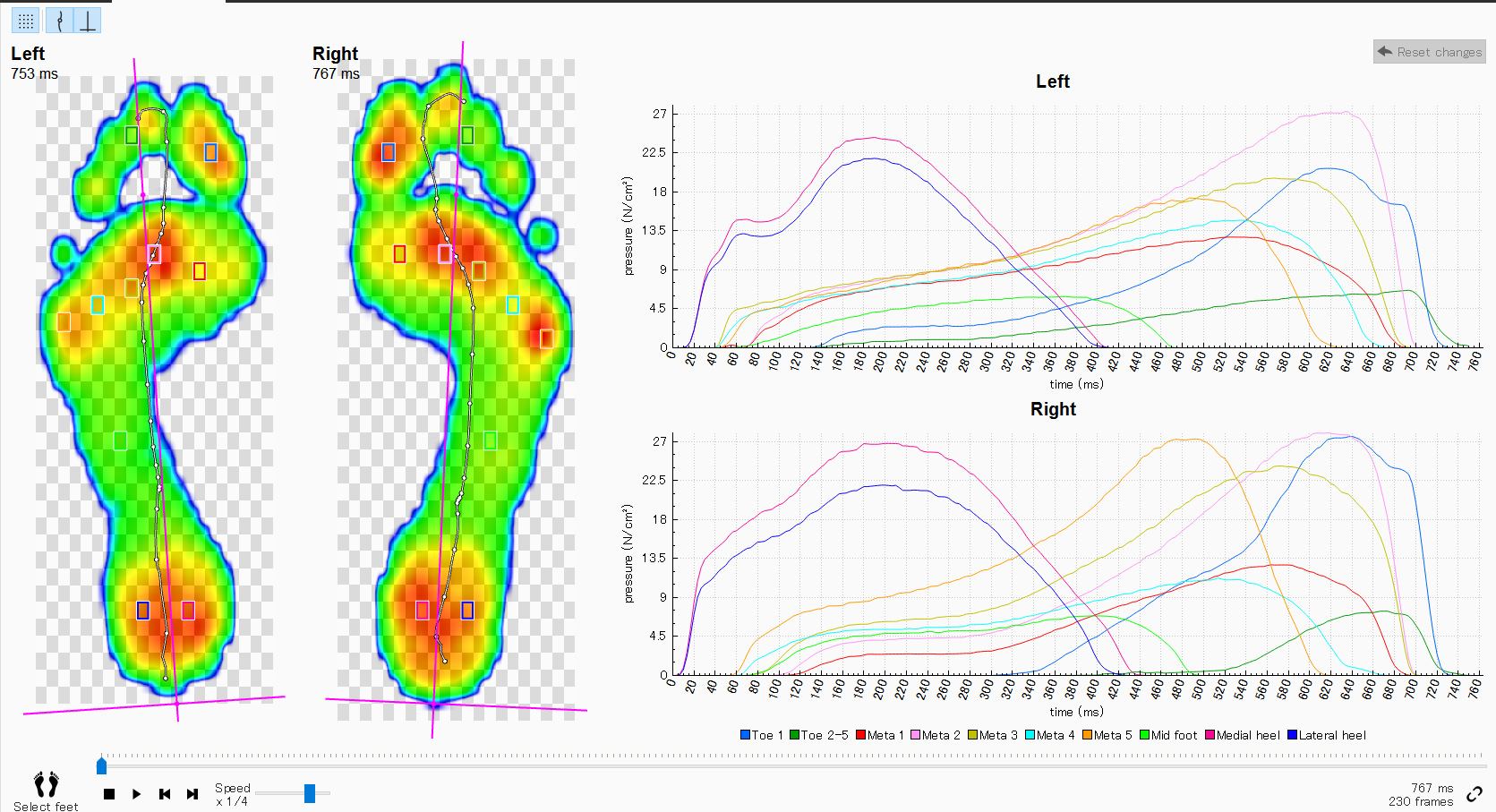Image resolution: width=1496 pixels, height=812 pixels.
Task: Select left foot Meta 2 pink zone marker
Action: point(154,254)
